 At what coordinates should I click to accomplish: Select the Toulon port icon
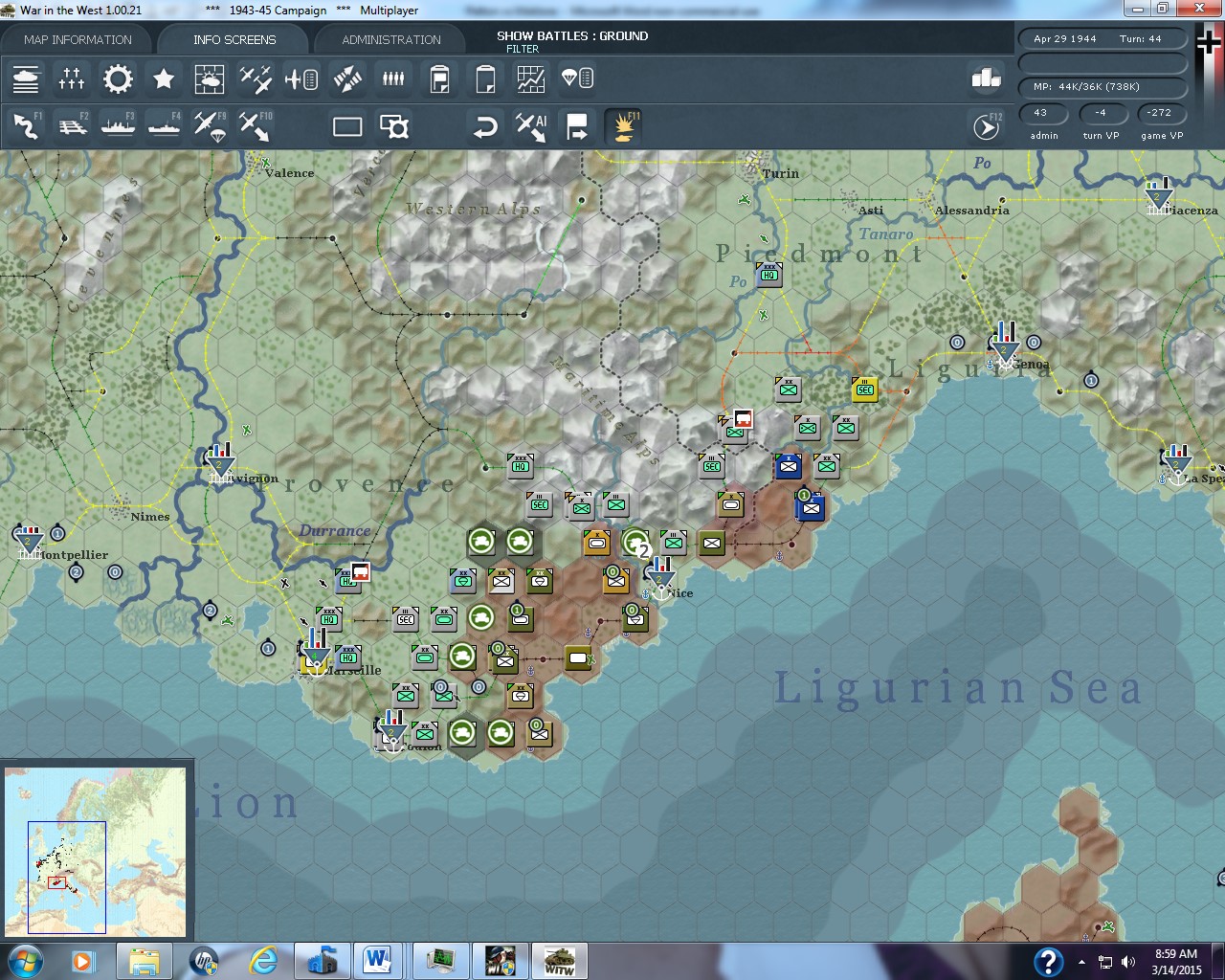pyautogui.click(x=391, y=730)
